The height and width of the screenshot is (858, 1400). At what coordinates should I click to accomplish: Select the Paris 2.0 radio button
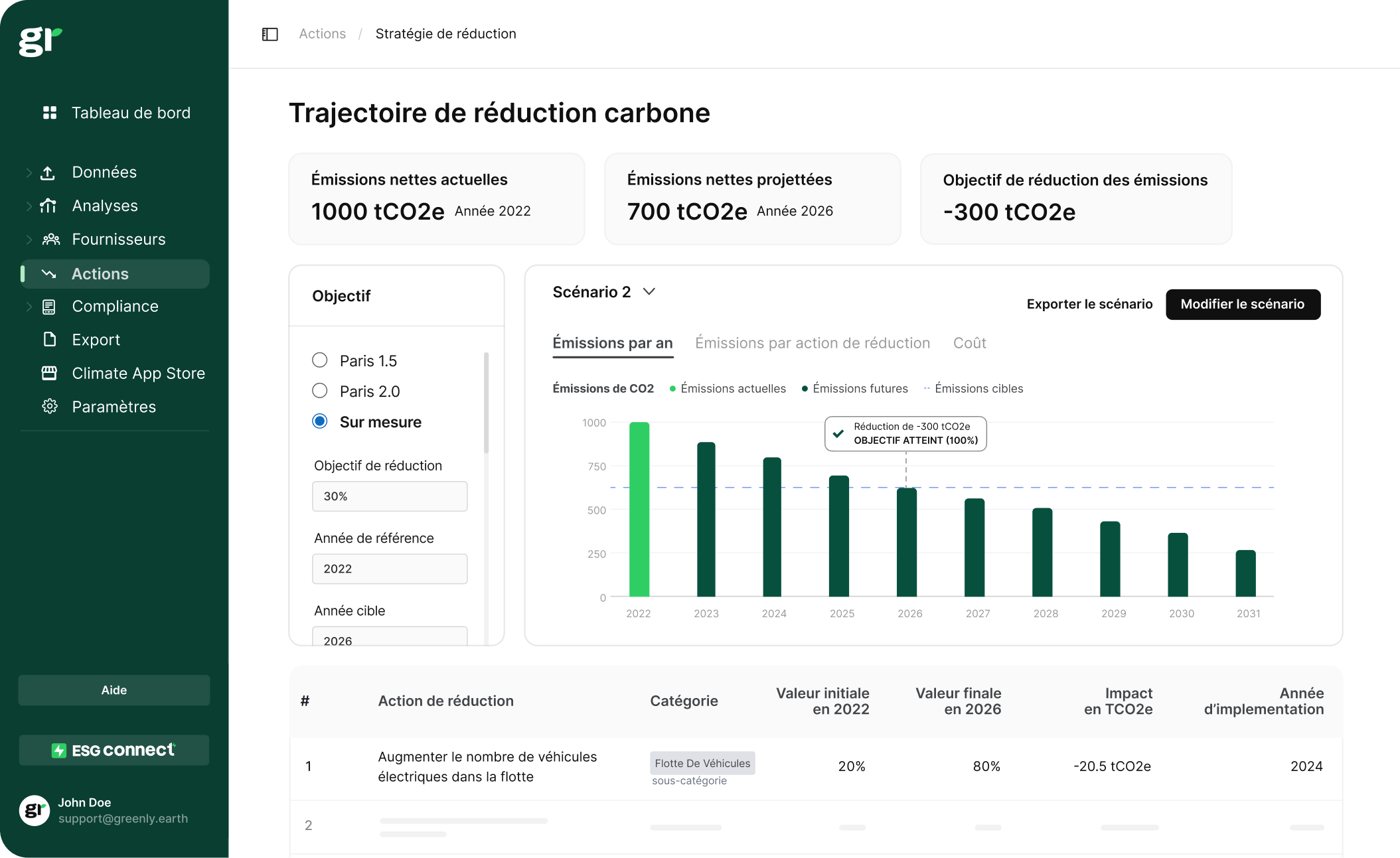[x=320, y=390]
